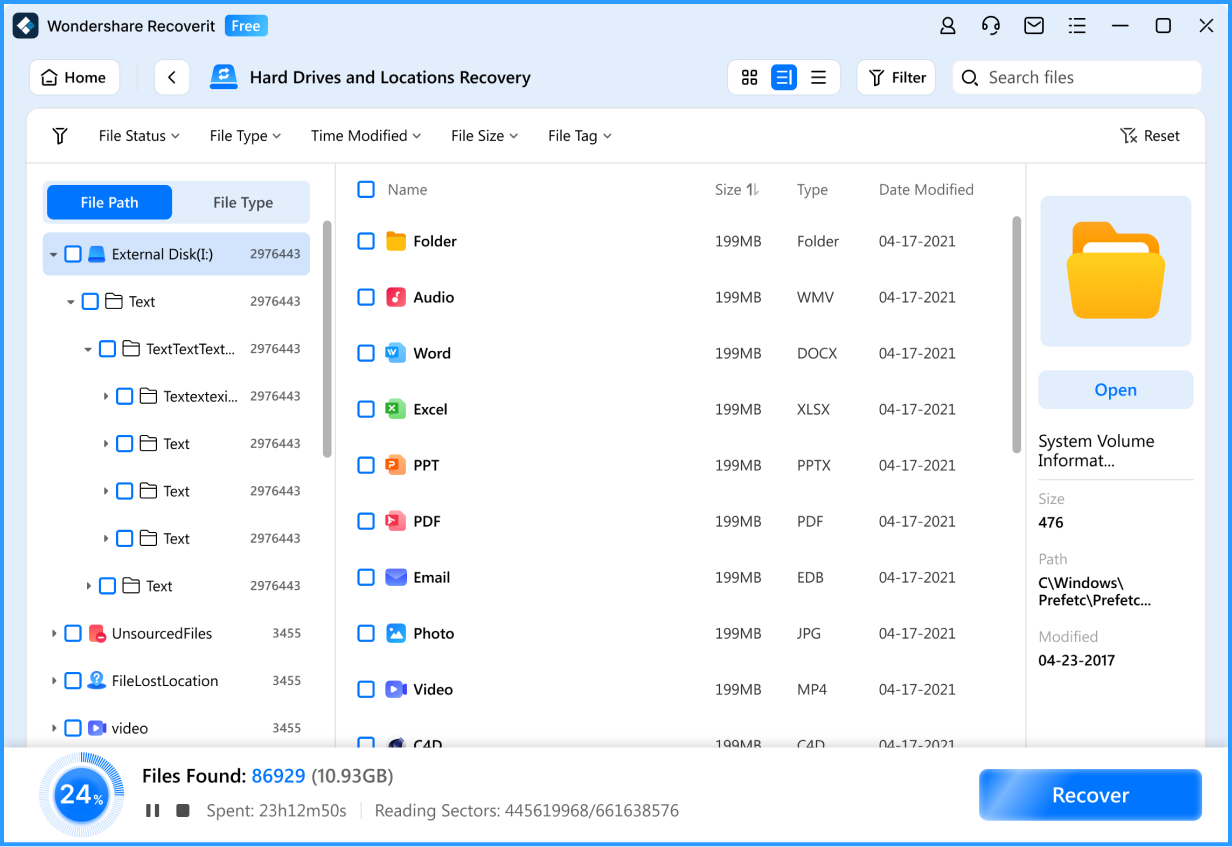Switch to the File Type tab
1232x847 pixels.
(x=243, y=202)
